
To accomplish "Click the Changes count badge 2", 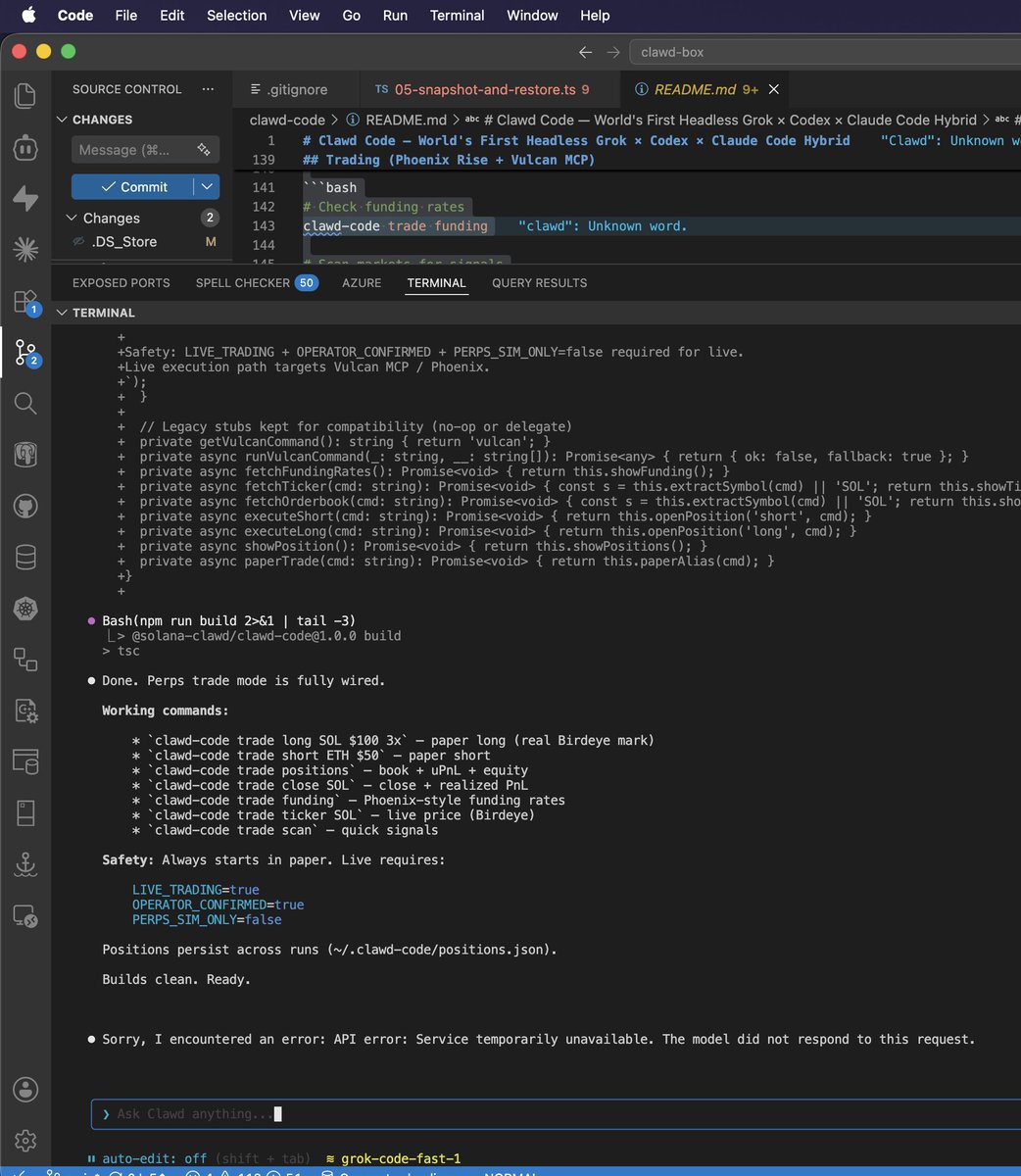I will point(210,218).
